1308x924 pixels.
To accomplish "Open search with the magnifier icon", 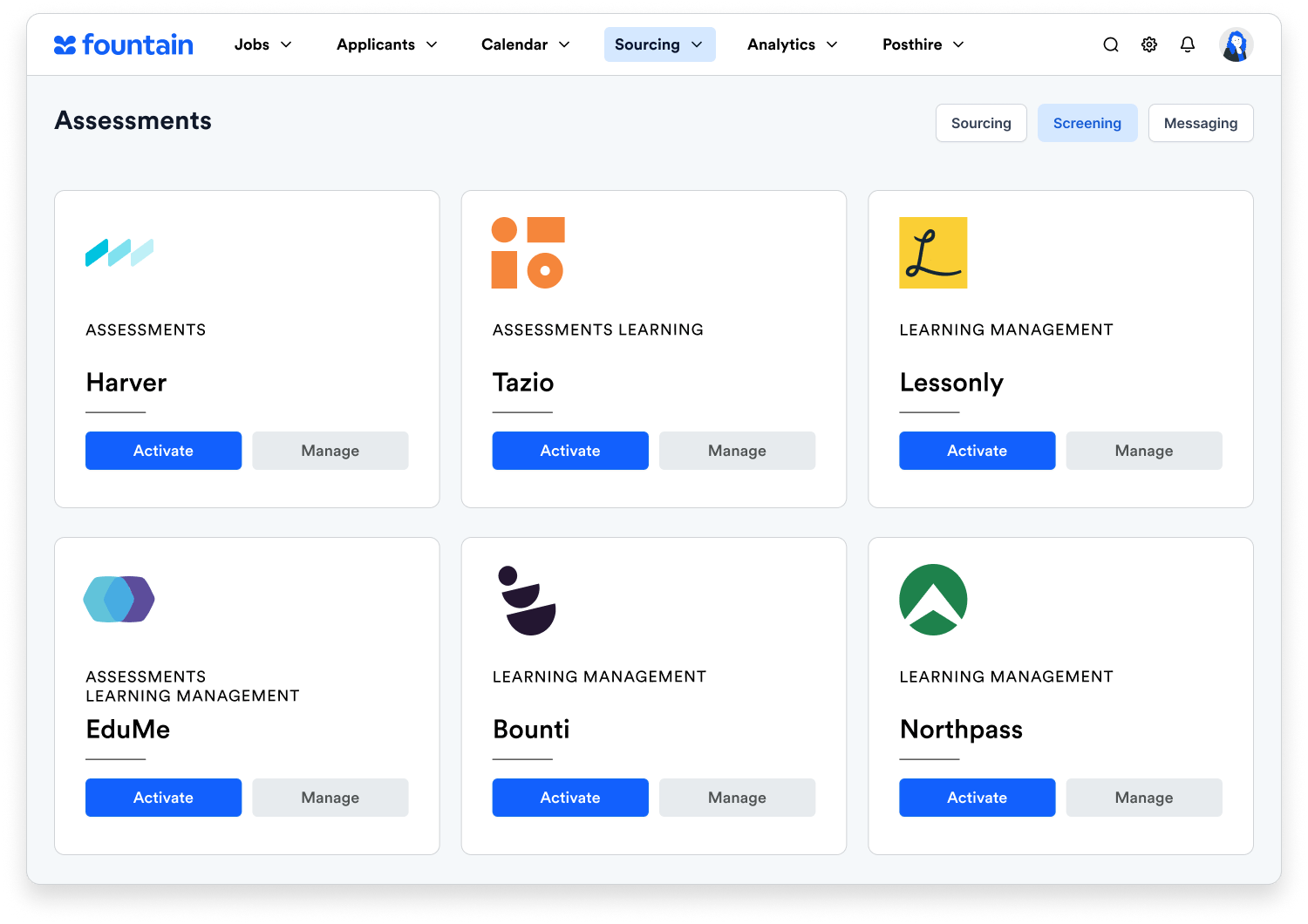I will coord(1110,44).
